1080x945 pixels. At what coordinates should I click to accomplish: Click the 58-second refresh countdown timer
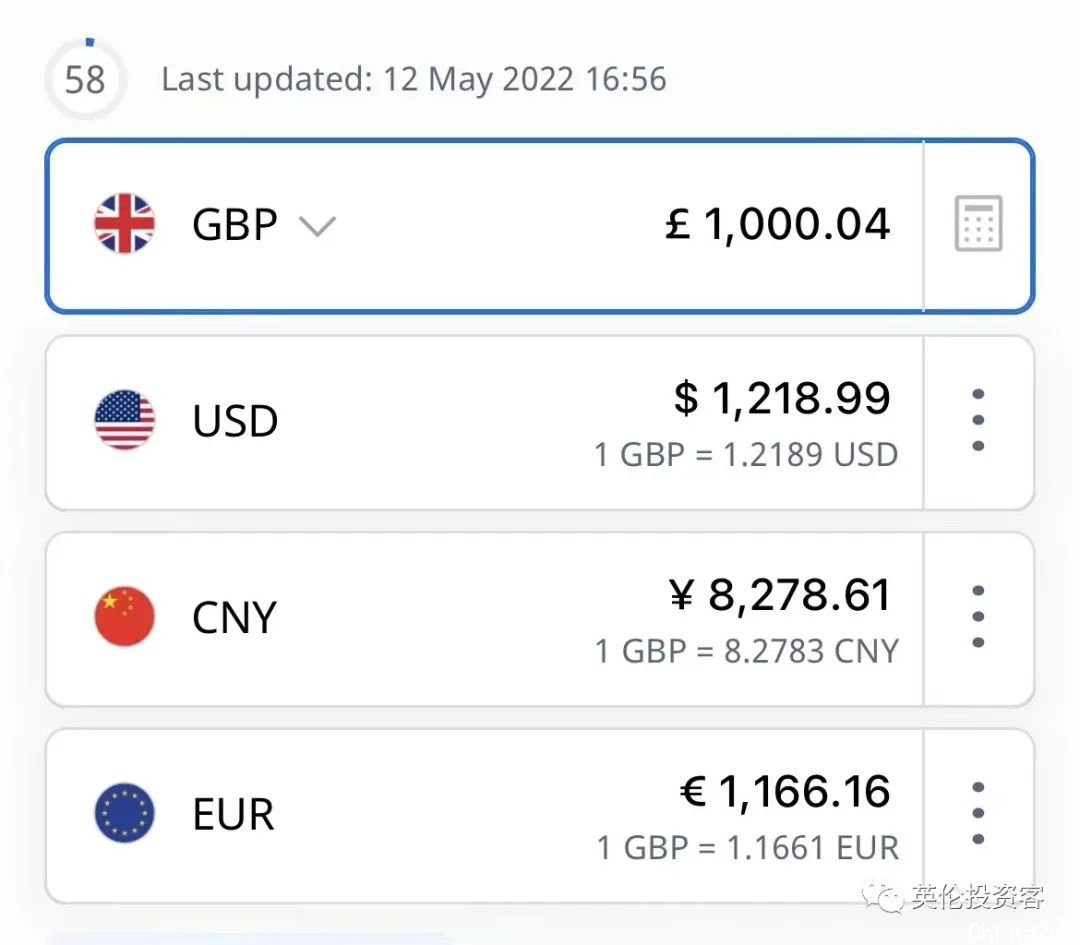(85, 79)
